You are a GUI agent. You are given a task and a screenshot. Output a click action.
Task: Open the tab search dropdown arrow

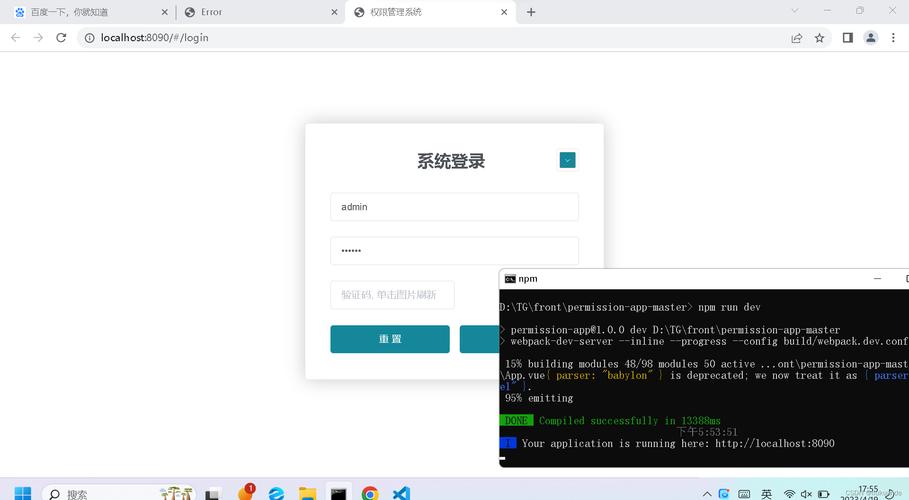click(x=795, y=10)
